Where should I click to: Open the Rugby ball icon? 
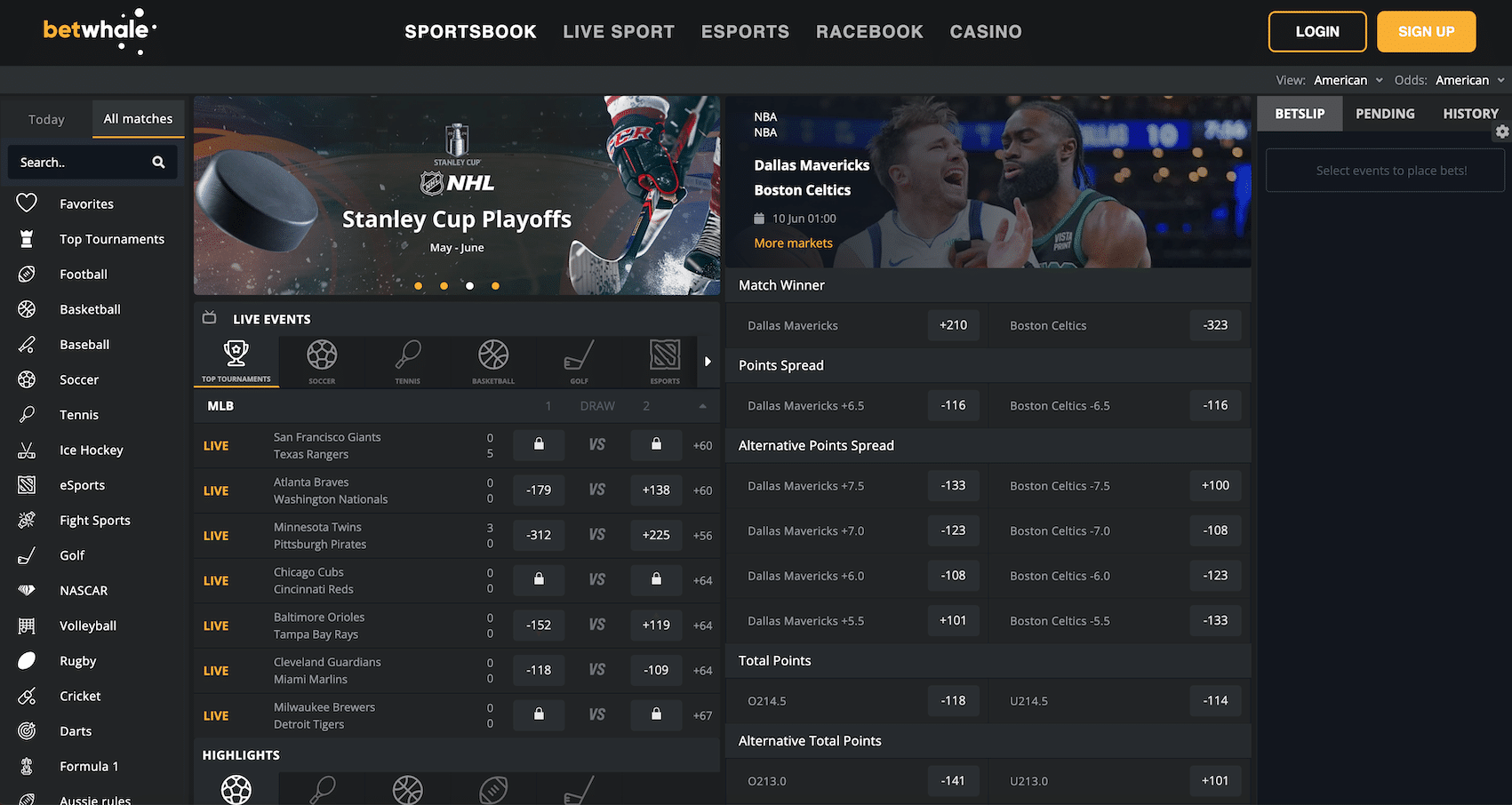coord(27,661)
